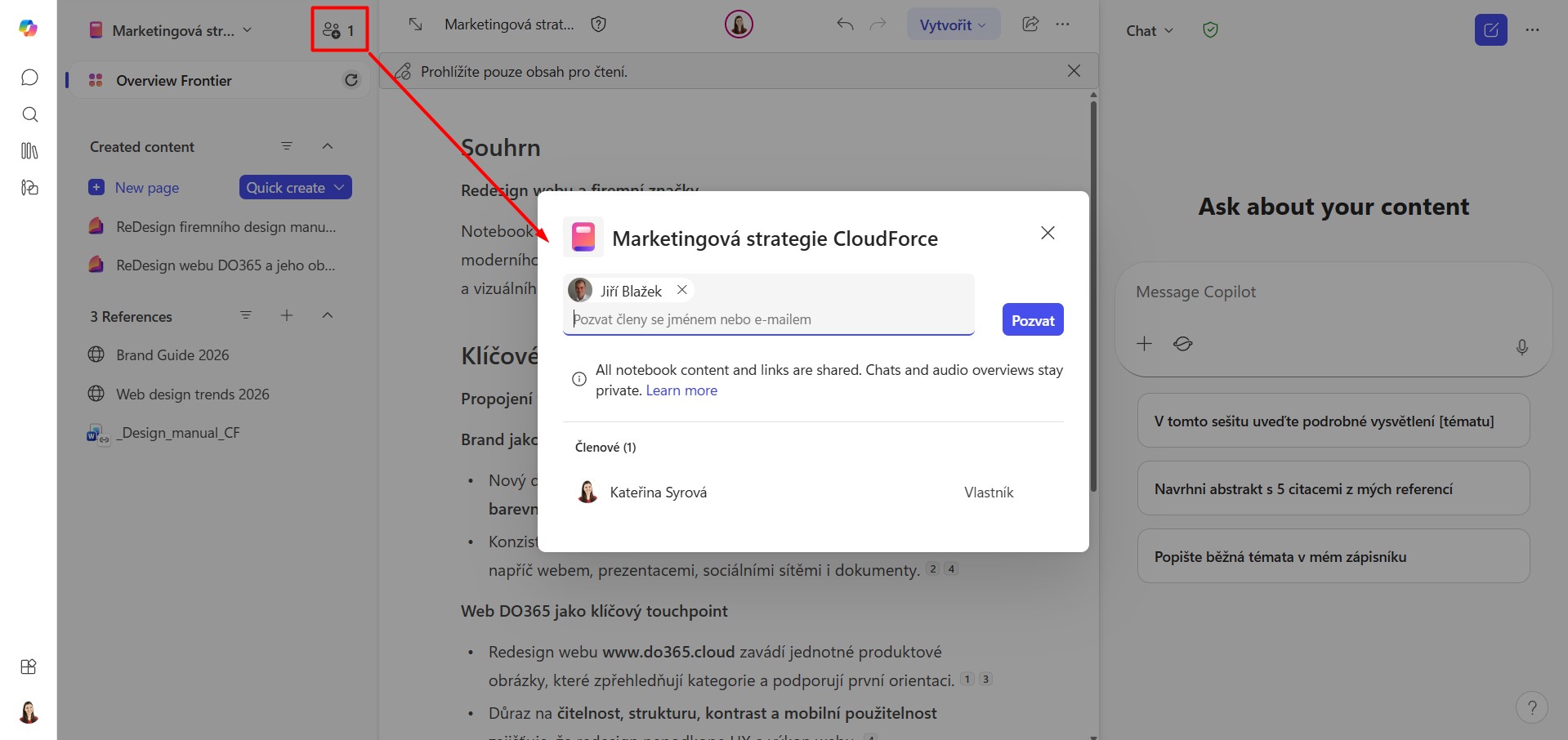Select the Overview Frontier page

(x=219, y=80)
